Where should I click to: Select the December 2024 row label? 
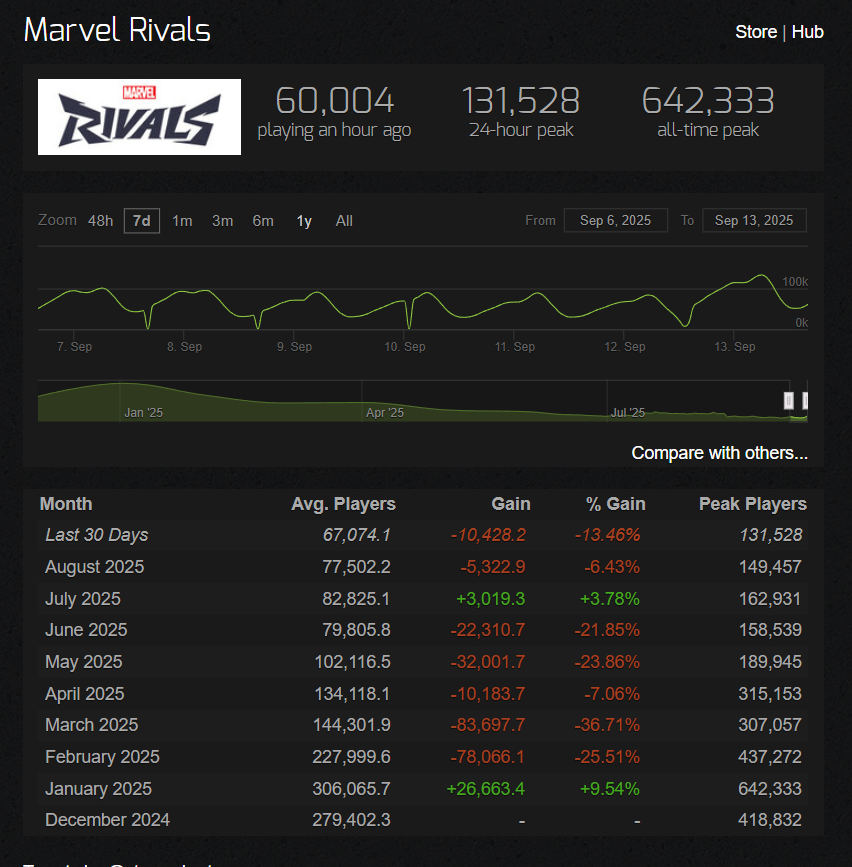(x=107, y=820)
